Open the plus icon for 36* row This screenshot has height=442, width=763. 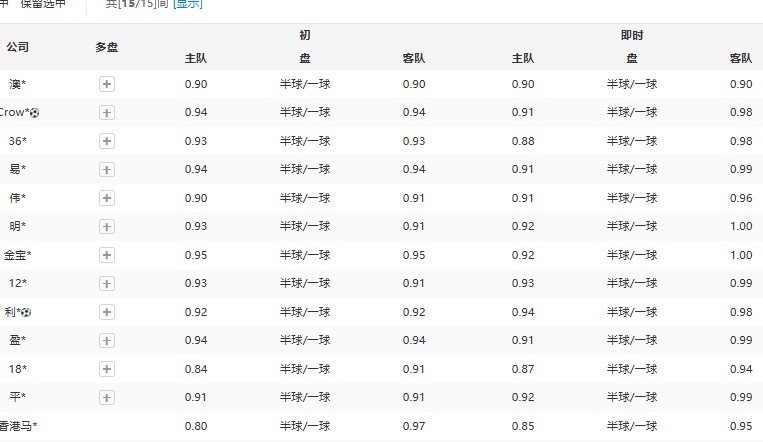pos(107,142)
